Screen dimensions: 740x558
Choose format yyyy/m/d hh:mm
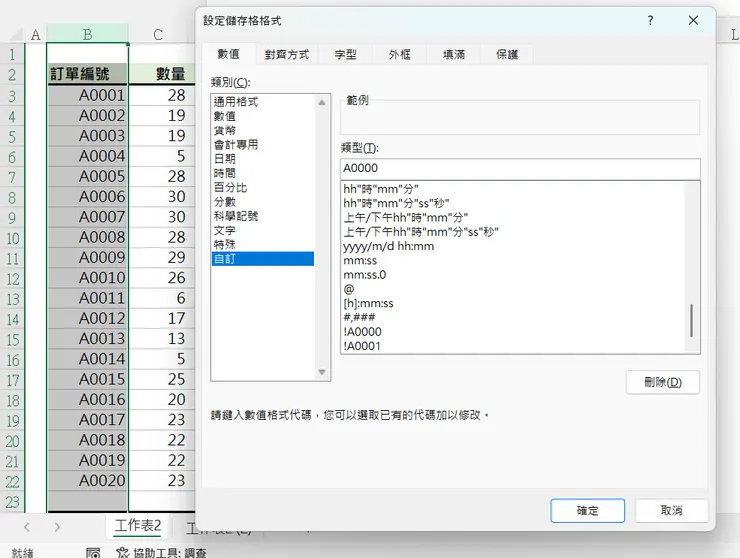tap(513, 246)
